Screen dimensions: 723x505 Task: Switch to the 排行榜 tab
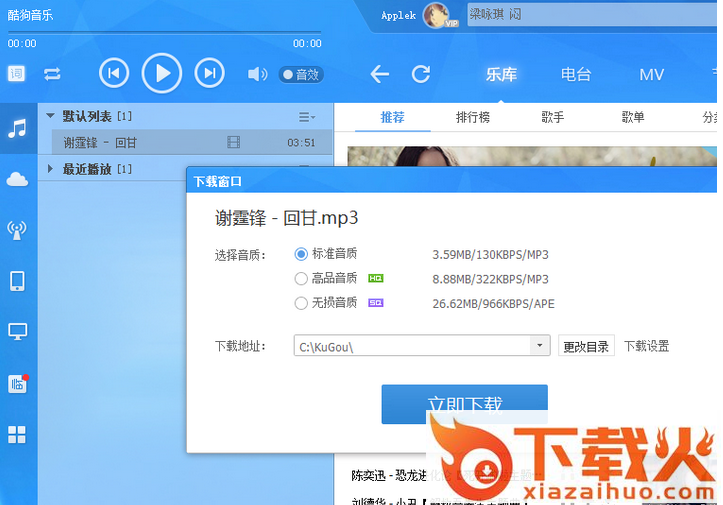[473, 117]
